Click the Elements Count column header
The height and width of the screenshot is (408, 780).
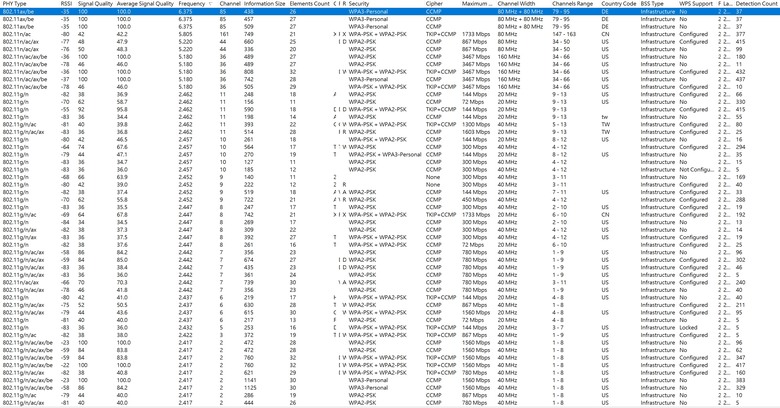point(309,3)
